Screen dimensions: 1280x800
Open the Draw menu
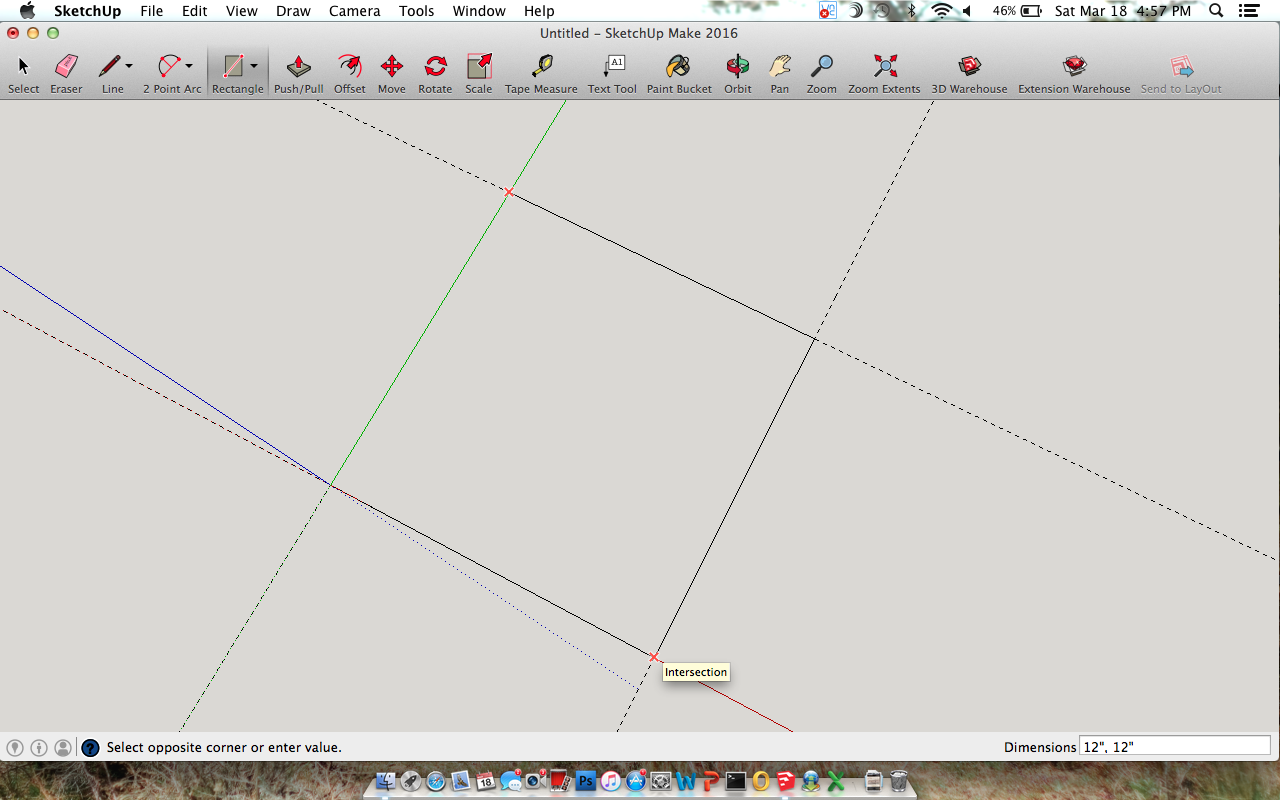pyautogui.click(x=293, y=11)
